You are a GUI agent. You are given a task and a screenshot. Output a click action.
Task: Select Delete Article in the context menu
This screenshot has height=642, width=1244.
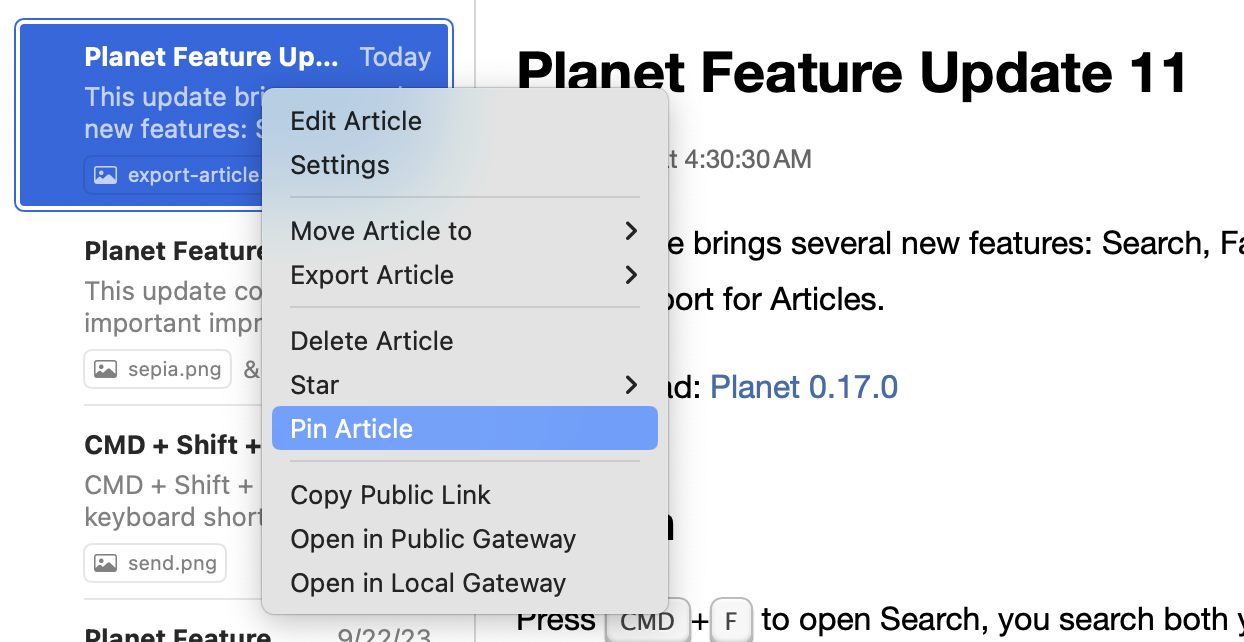[372, 341]
